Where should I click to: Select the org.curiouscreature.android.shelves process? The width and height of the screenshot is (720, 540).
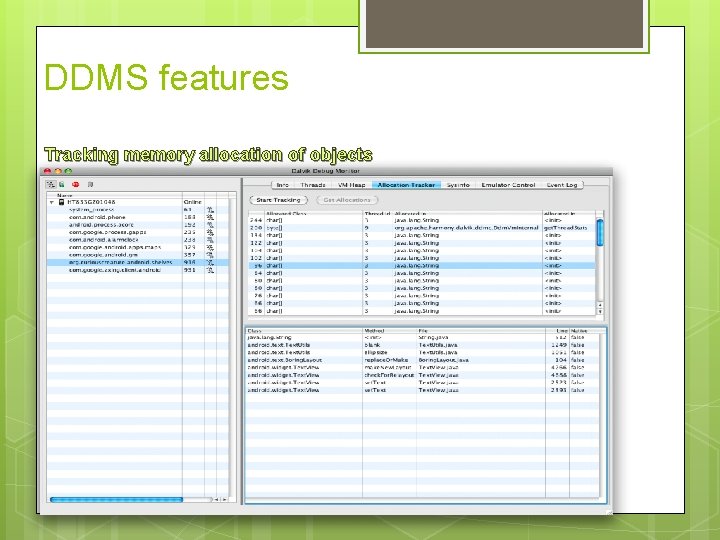138,263
